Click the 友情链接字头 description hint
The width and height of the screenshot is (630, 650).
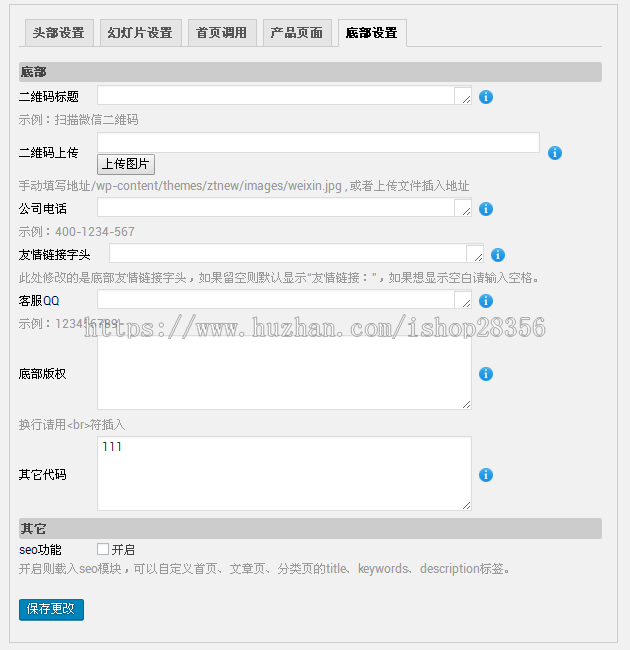pos(279,278)
